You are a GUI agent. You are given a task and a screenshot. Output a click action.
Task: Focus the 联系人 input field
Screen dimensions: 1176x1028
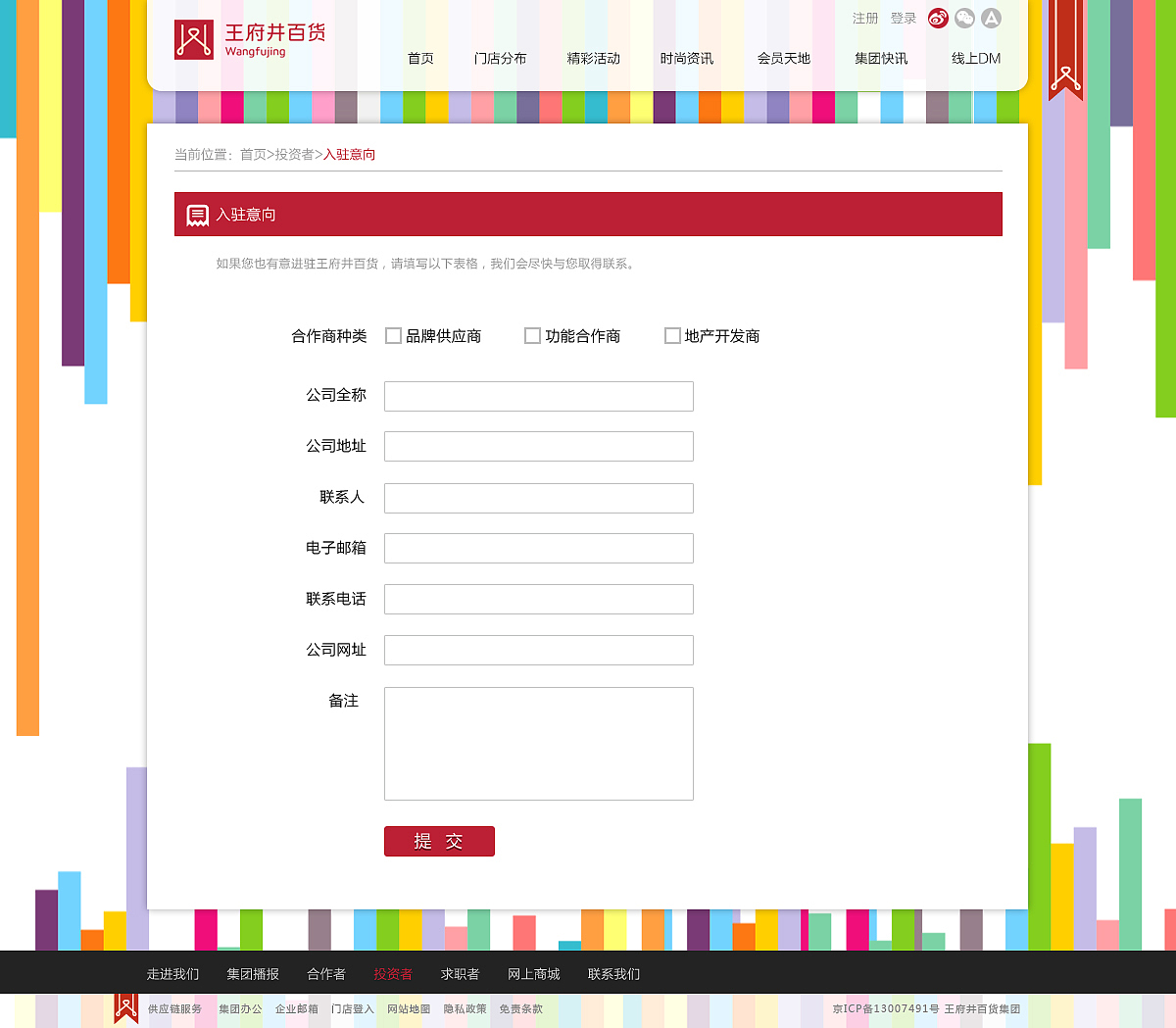click(539, 498)
